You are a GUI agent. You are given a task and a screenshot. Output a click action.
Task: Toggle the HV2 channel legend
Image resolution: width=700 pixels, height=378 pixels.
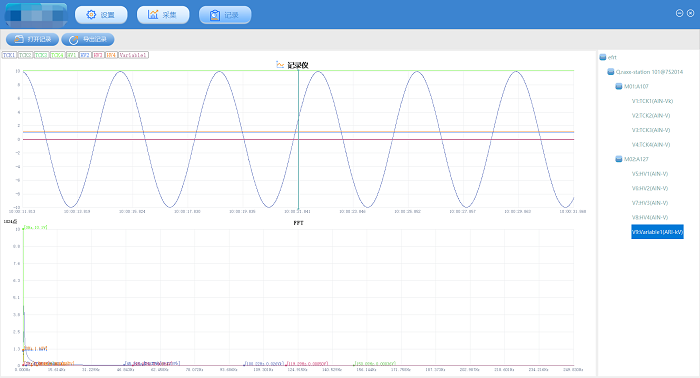click(x=85, y=55)
